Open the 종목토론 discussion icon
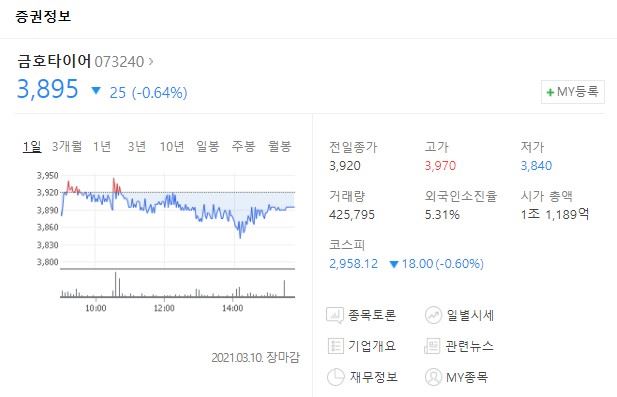 pyautogui.click(x=335, y=315)
